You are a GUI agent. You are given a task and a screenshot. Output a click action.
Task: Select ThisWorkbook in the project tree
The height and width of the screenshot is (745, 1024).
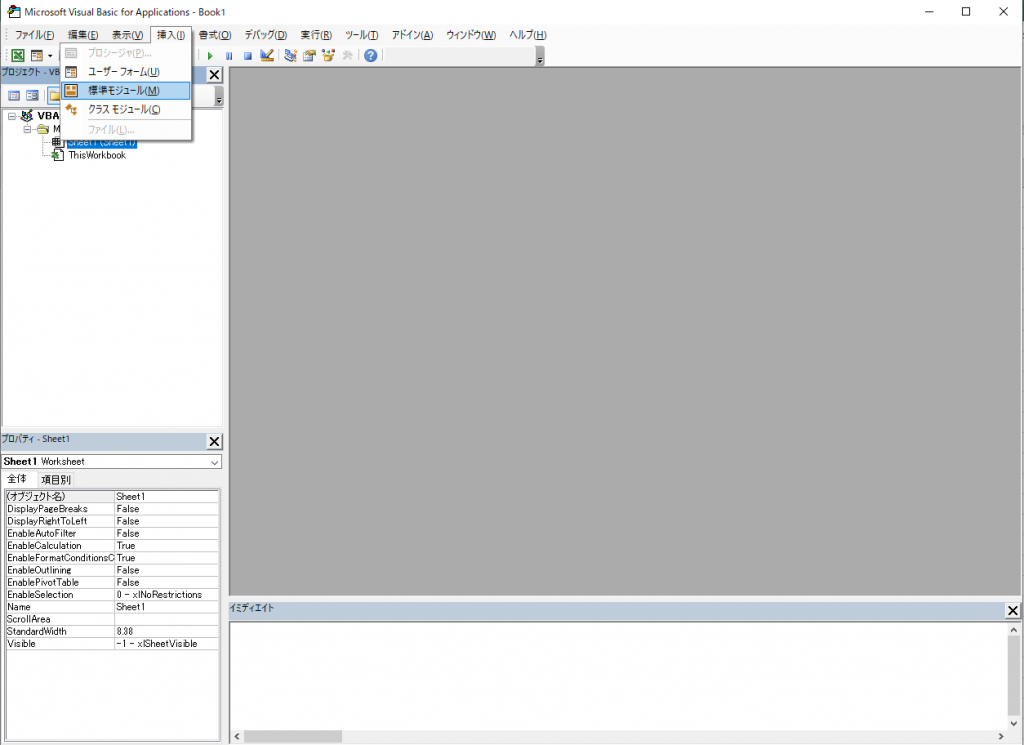coord(97,155)
